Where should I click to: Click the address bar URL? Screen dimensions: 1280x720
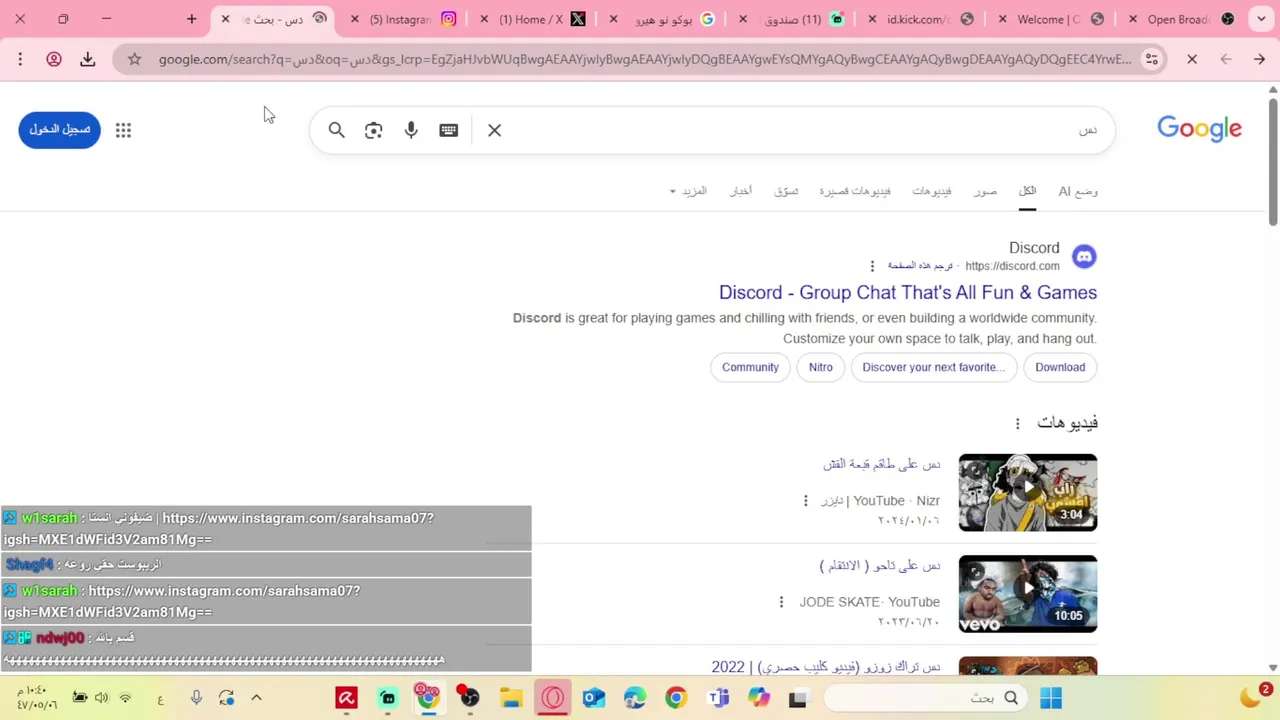tap(645, 59)
